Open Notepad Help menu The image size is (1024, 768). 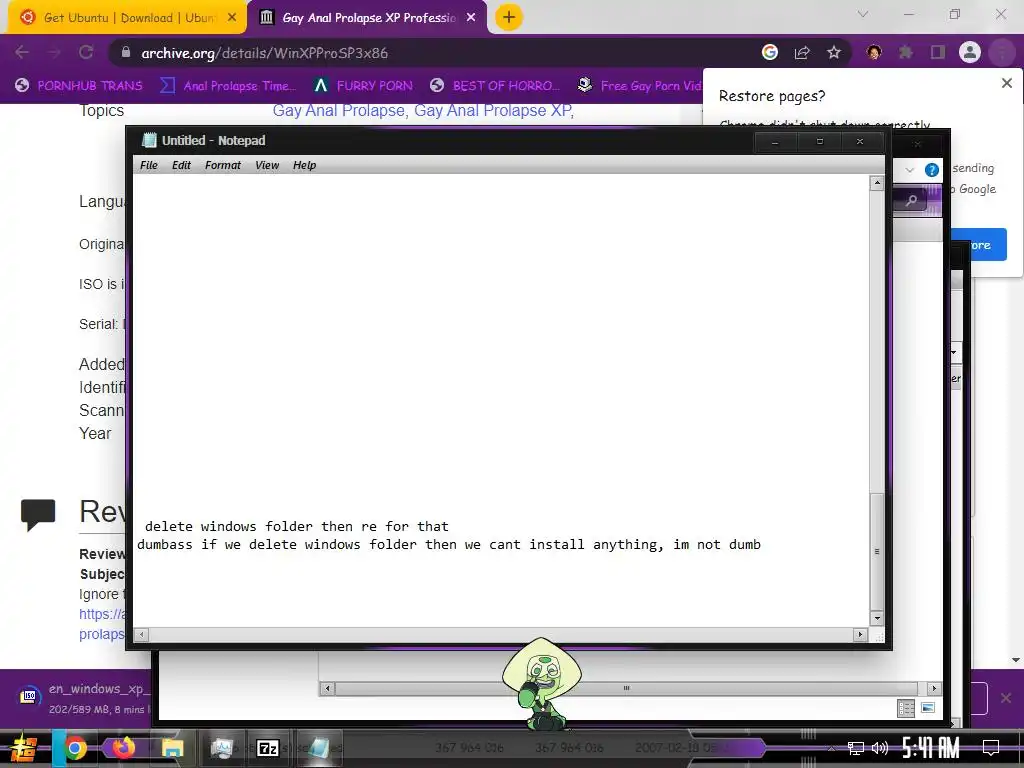click(x=304, y=165)
